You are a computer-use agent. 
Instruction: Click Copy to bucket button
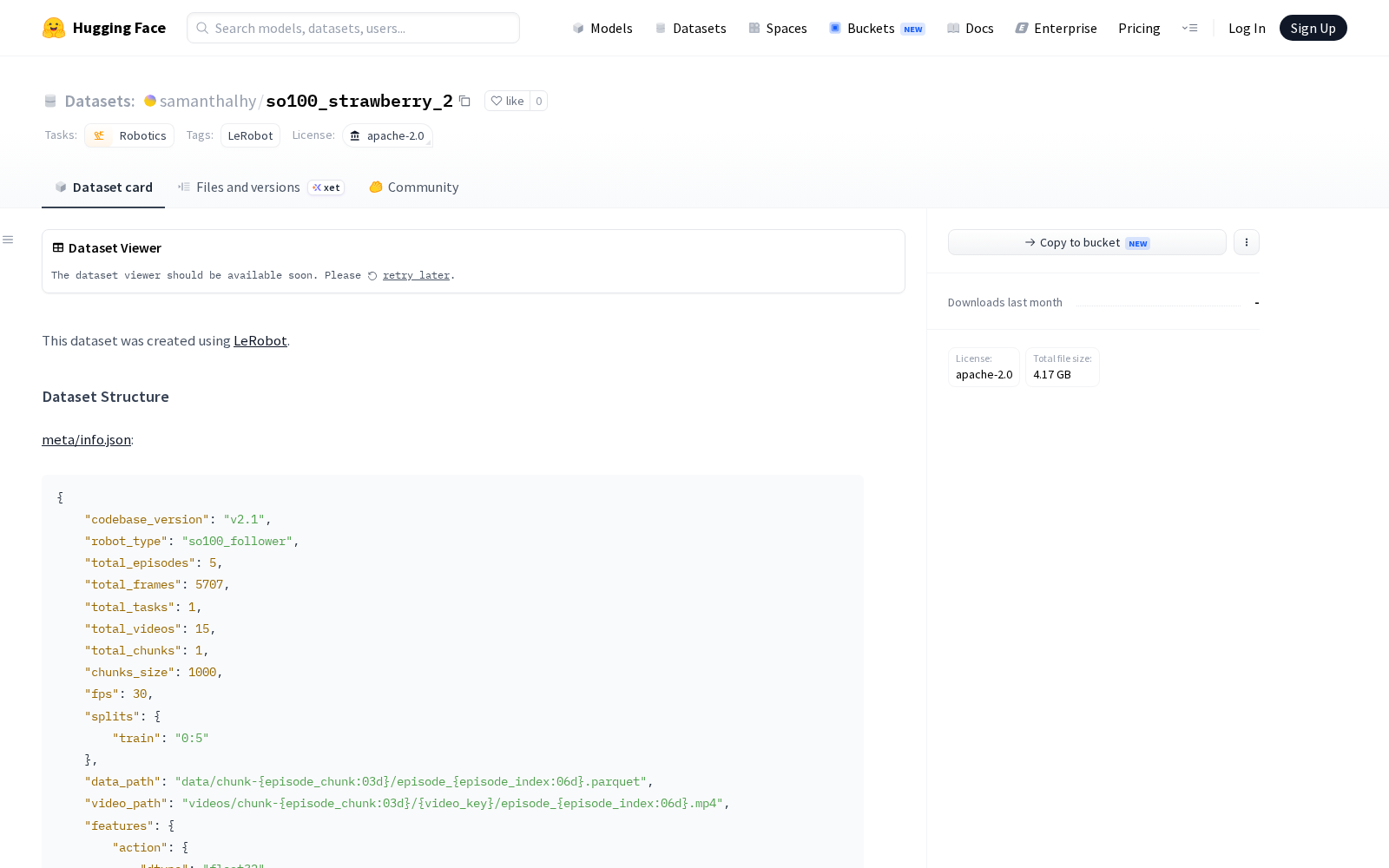(1087, 242)
